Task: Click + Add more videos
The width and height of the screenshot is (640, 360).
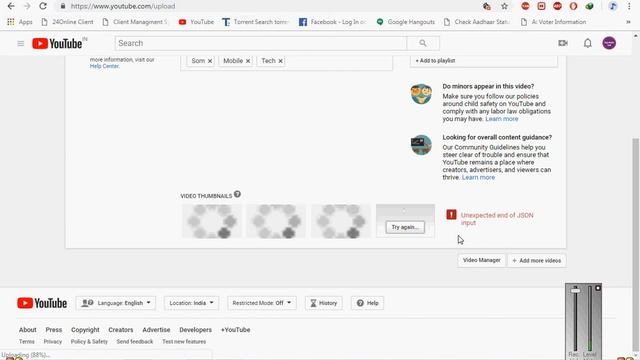Action: pyautogui.click(x=537, y=260)
